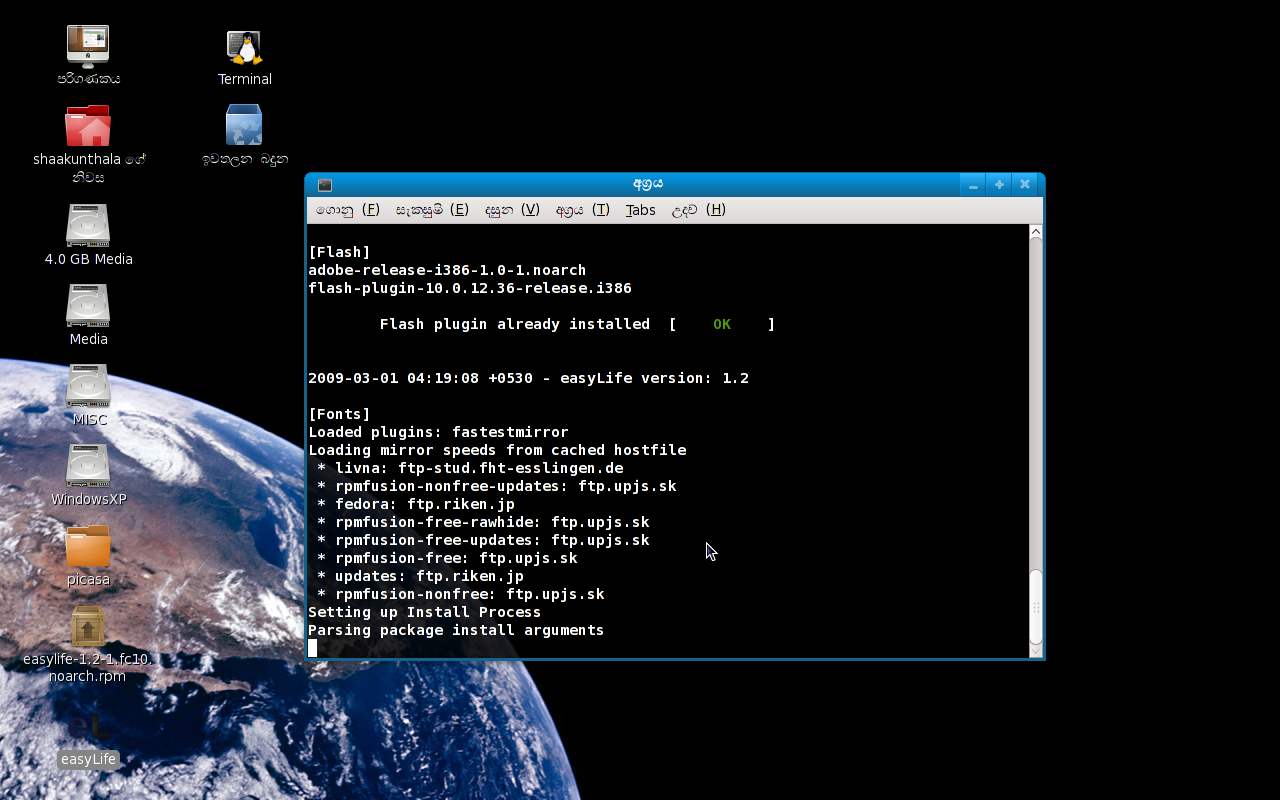Open the MISC drive icon
Viewport: 1280px width, 800px height.
point(88,385)
